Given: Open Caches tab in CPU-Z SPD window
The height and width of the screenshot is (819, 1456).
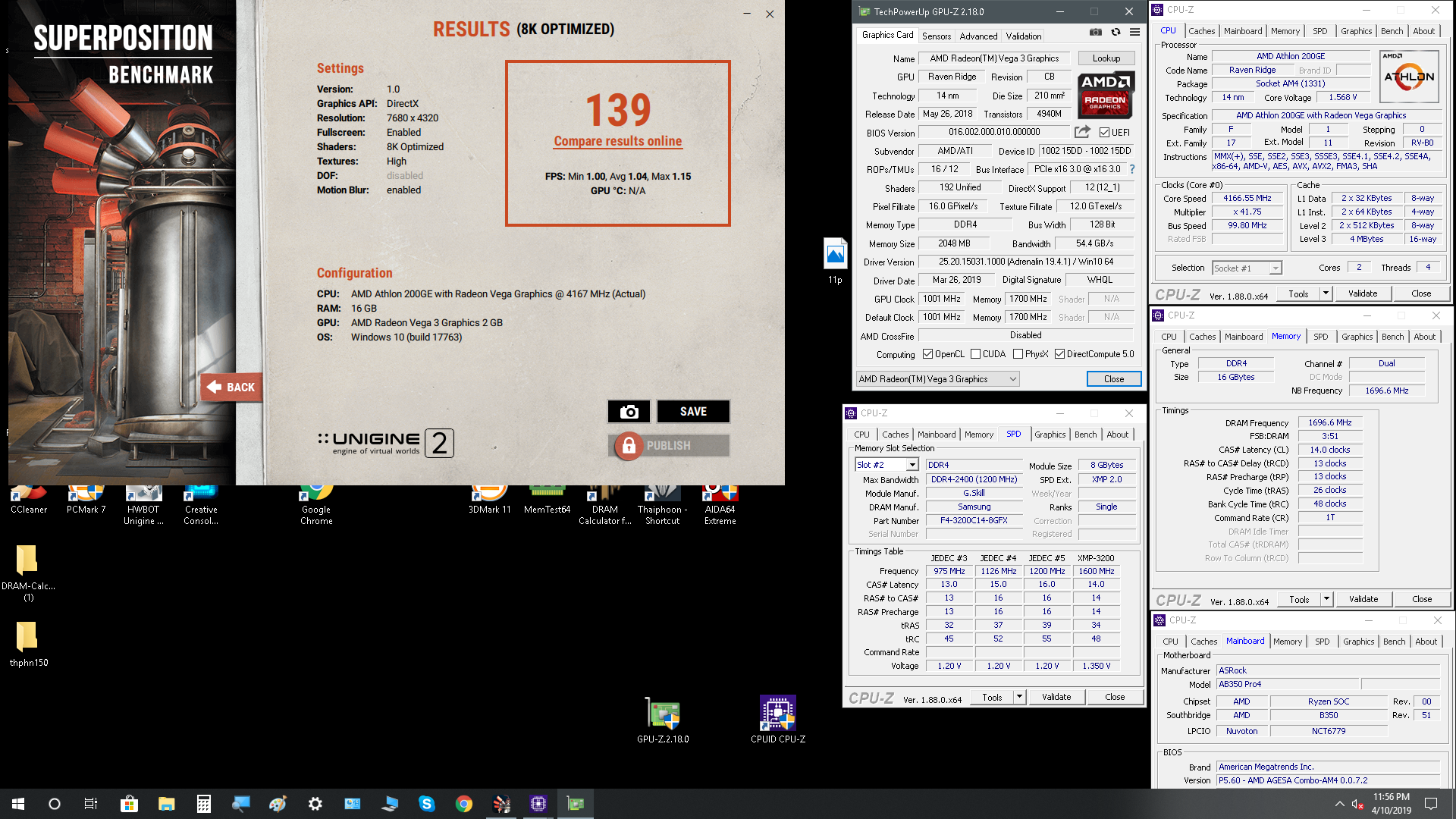Looking at the screenshot, I should (895, 435).
